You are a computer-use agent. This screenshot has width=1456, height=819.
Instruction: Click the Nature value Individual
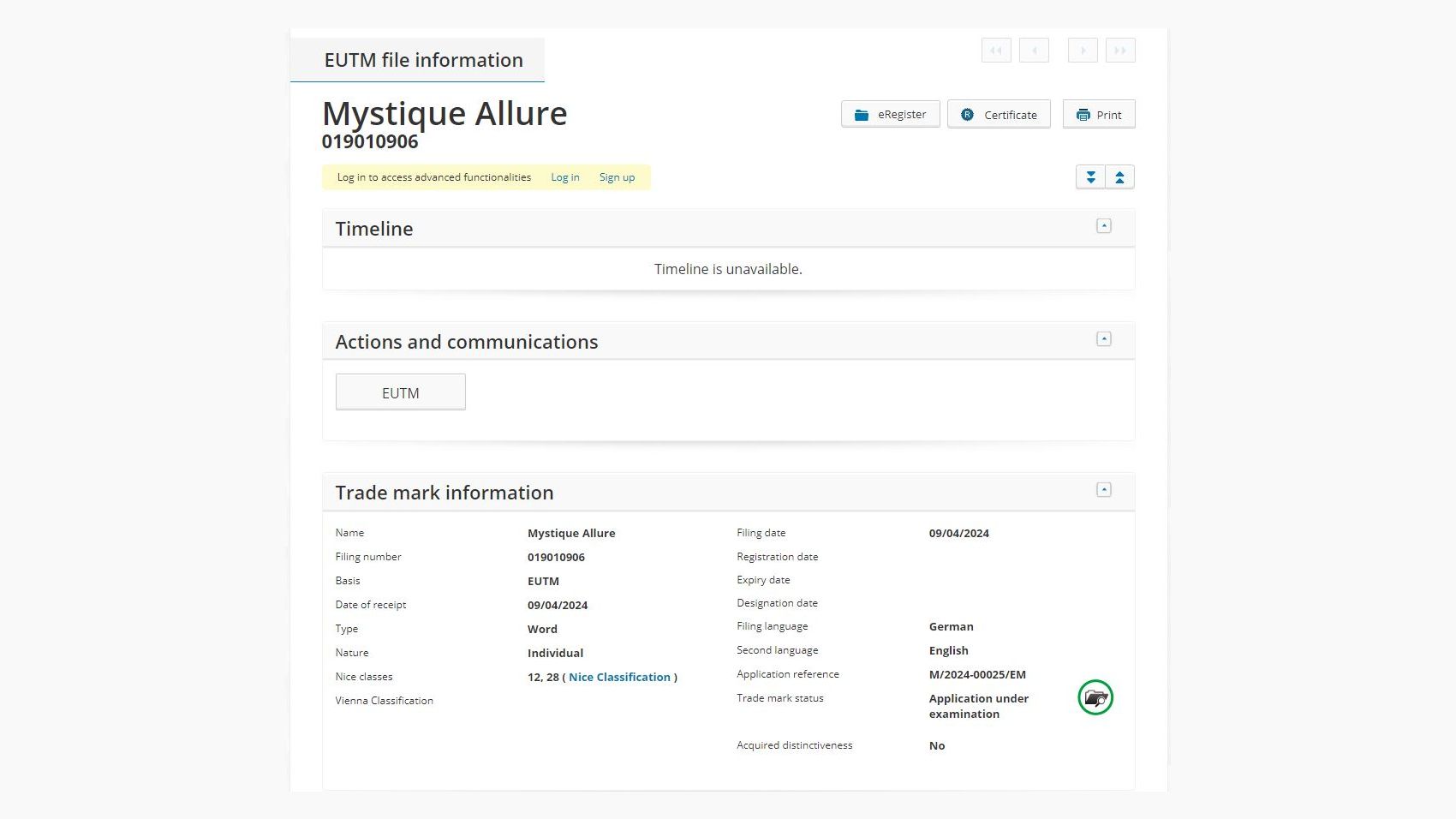555,653
